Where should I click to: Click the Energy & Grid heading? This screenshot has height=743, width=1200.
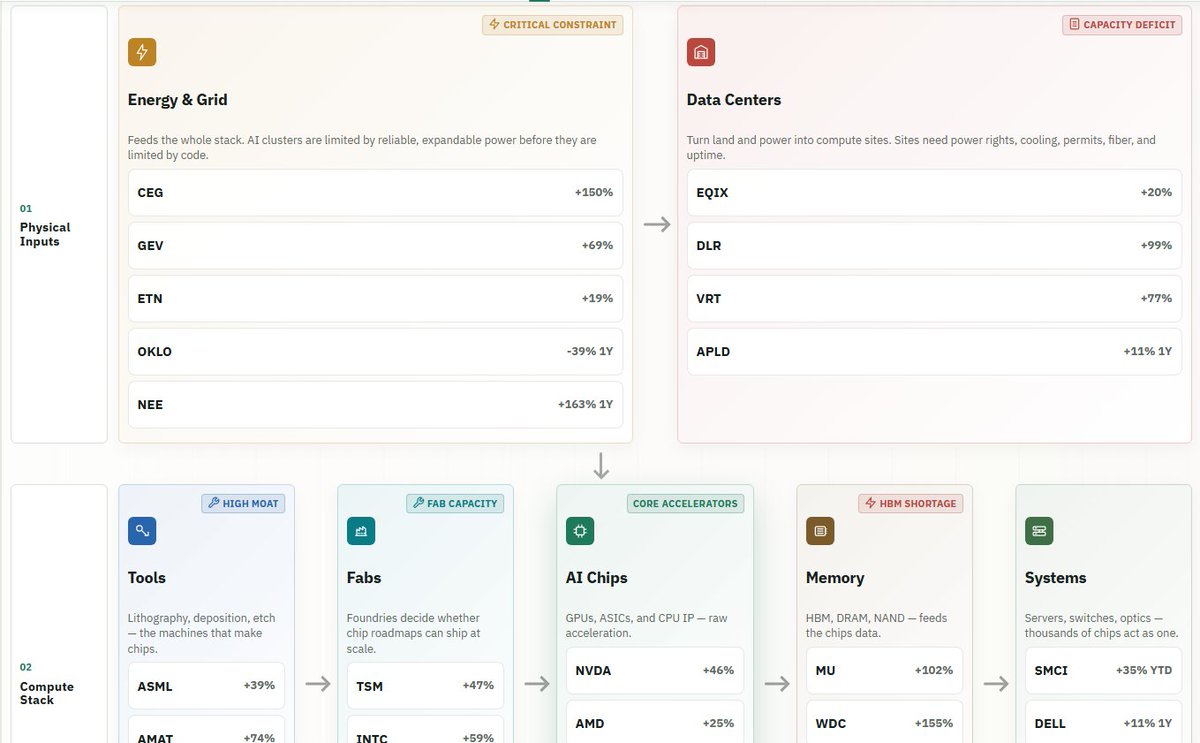click(178, 100)
